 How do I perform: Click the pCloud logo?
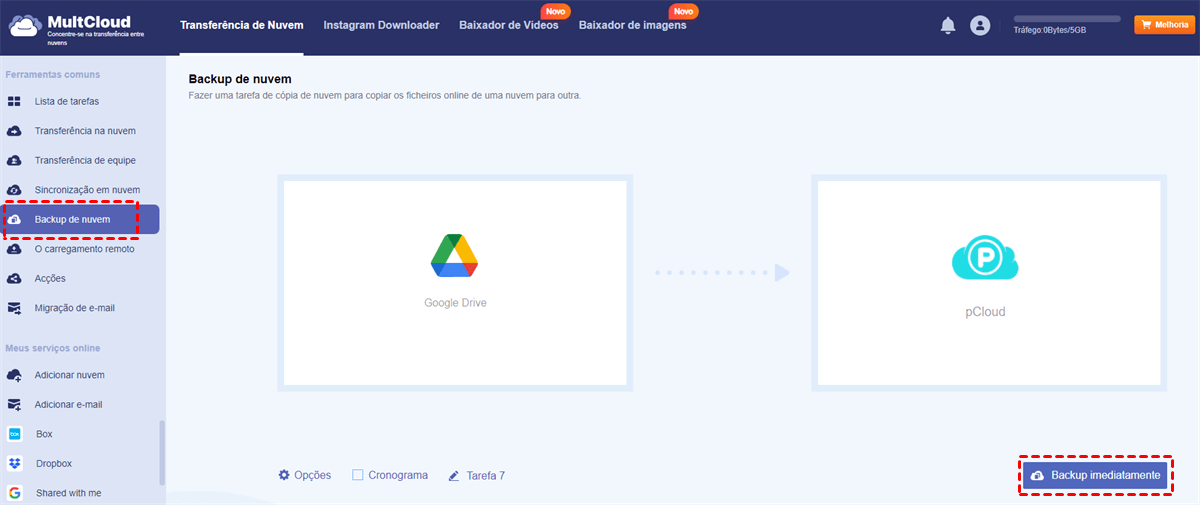985,259
